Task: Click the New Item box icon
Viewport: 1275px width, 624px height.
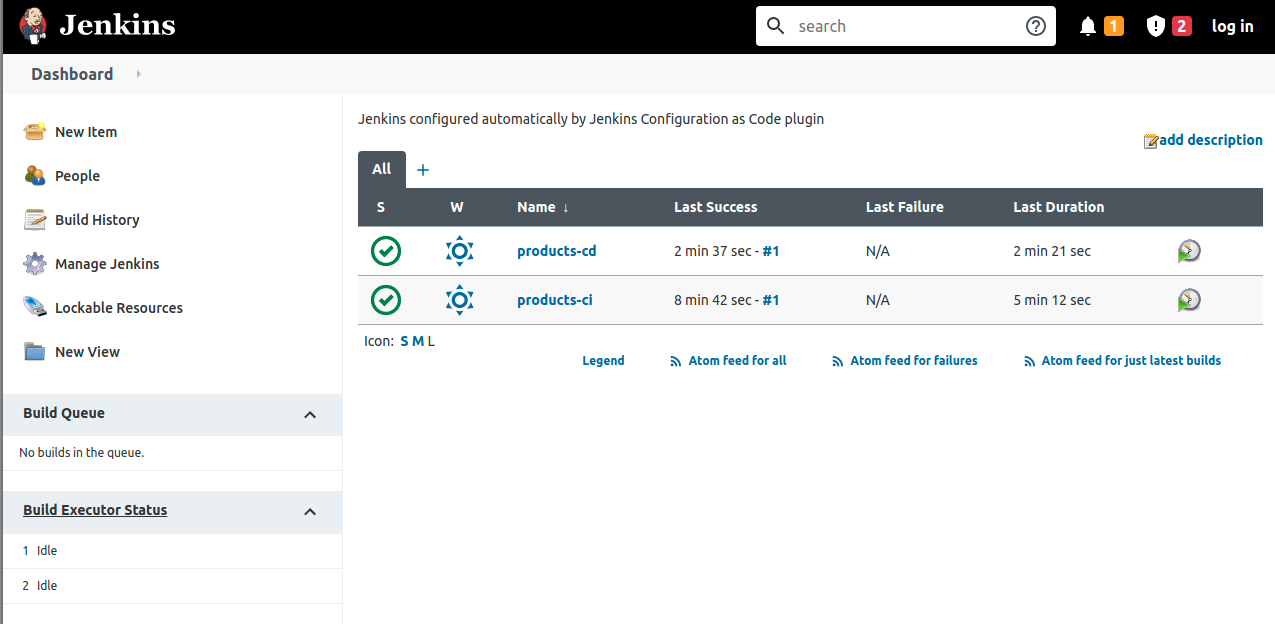Action: pos(35,132)
